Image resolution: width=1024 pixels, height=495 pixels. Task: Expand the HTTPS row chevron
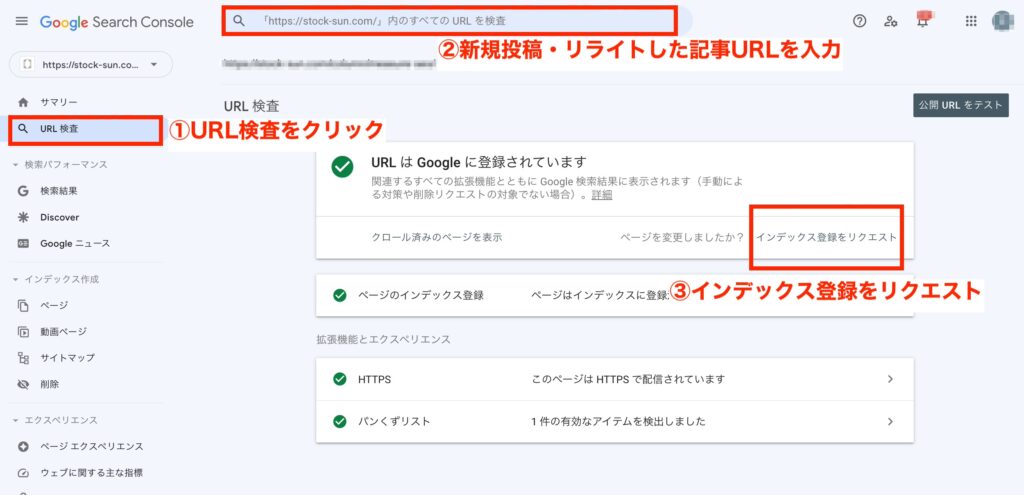(x=890, y=379)
